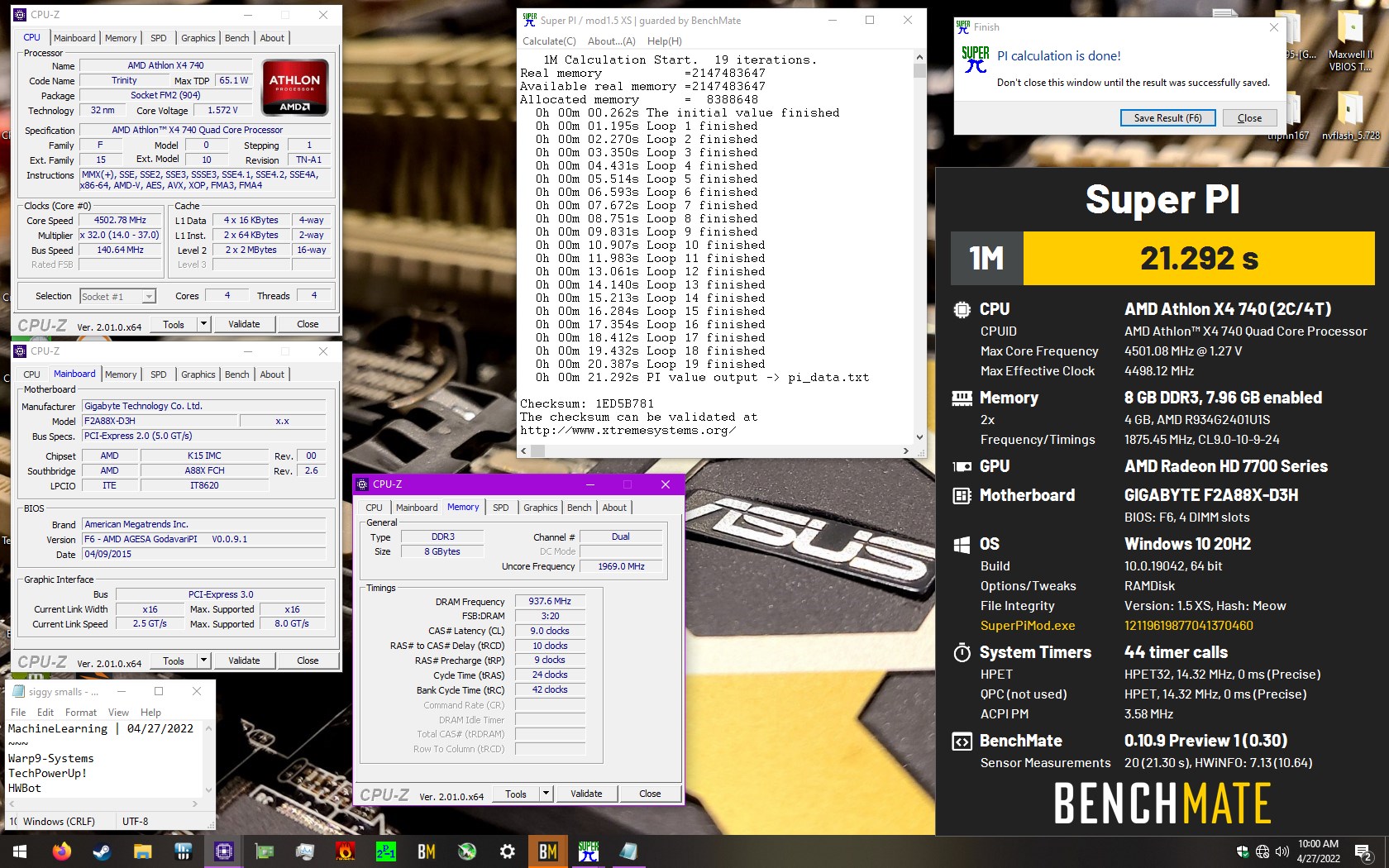This screenshot has height=868, width=1389.
Task: Click the yellow SuperPiMod.exe link
Action: pos(1028,626)
